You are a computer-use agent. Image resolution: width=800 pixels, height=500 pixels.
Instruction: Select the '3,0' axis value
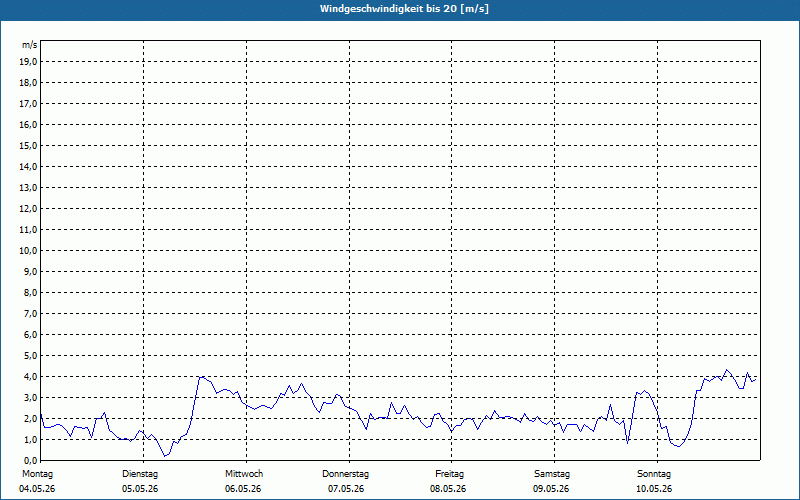(30, 397)
